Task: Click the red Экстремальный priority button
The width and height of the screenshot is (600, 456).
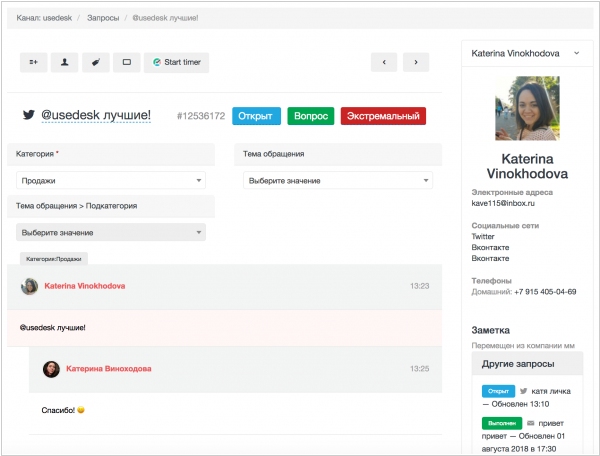Action: click(x=383, y=116)
